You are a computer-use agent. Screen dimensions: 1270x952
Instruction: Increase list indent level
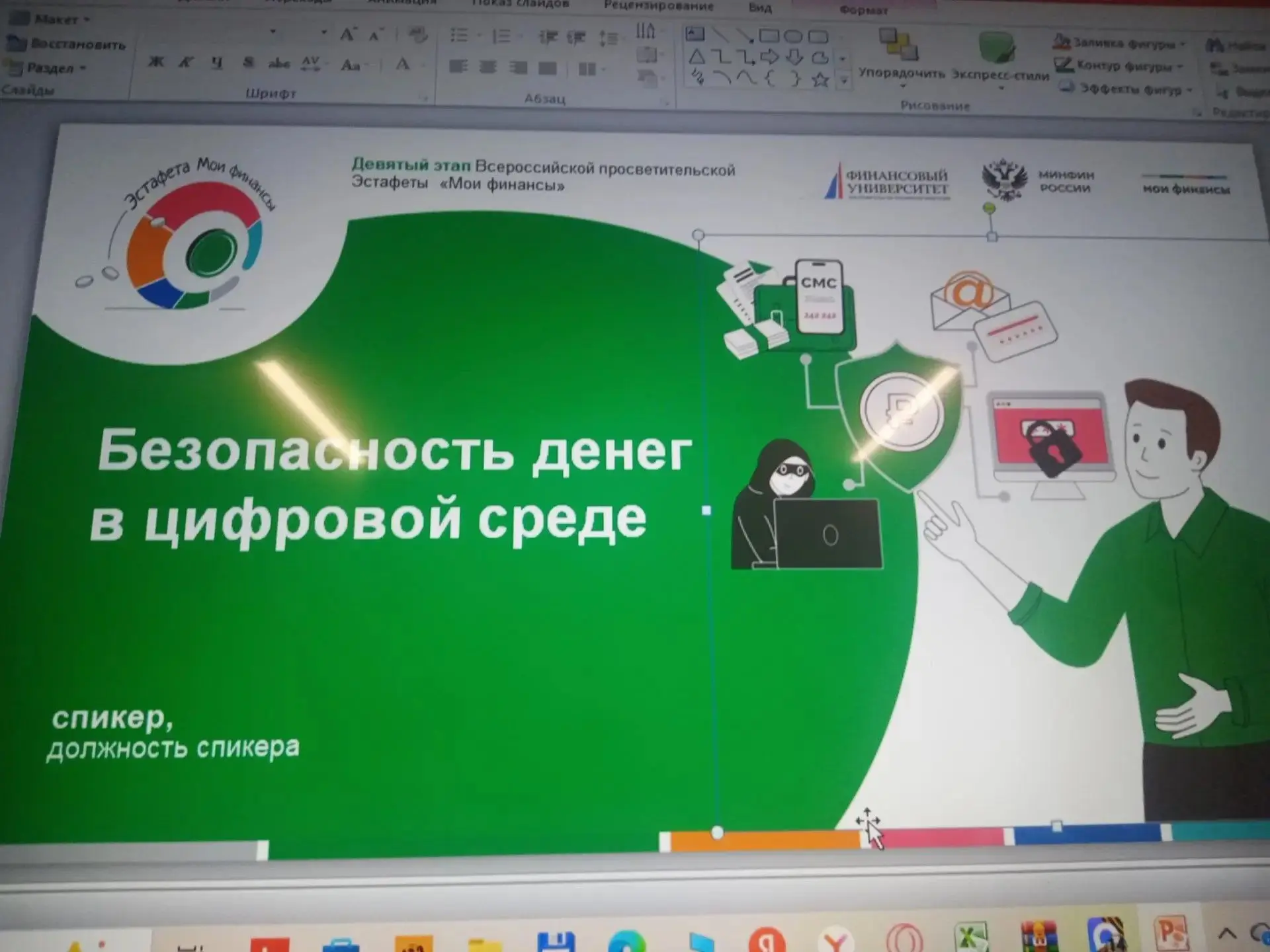click(577, 38)
